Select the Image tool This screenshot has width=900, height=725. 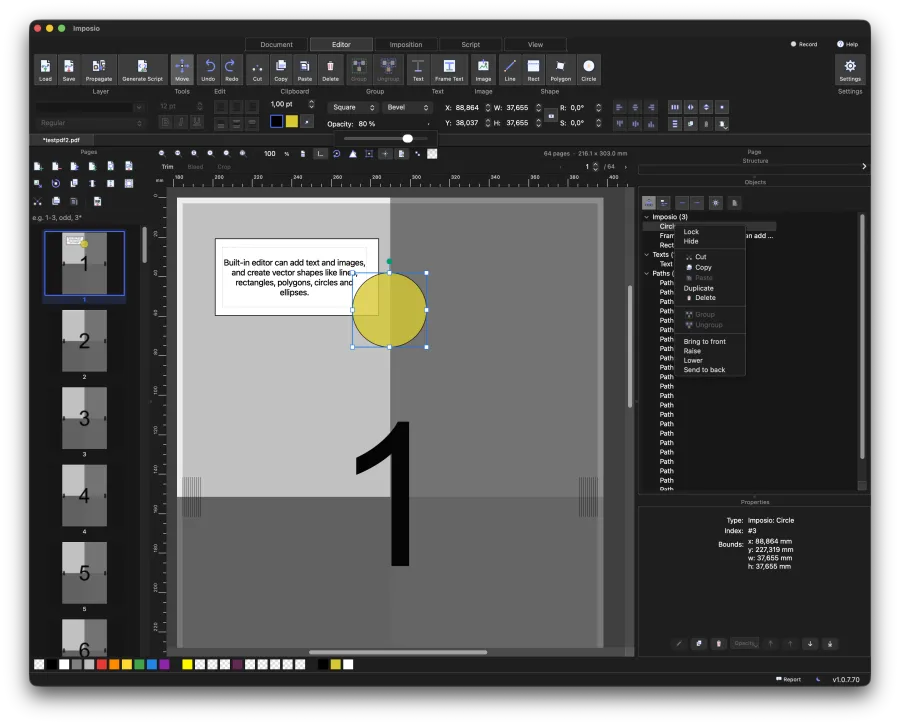[483, 70]
